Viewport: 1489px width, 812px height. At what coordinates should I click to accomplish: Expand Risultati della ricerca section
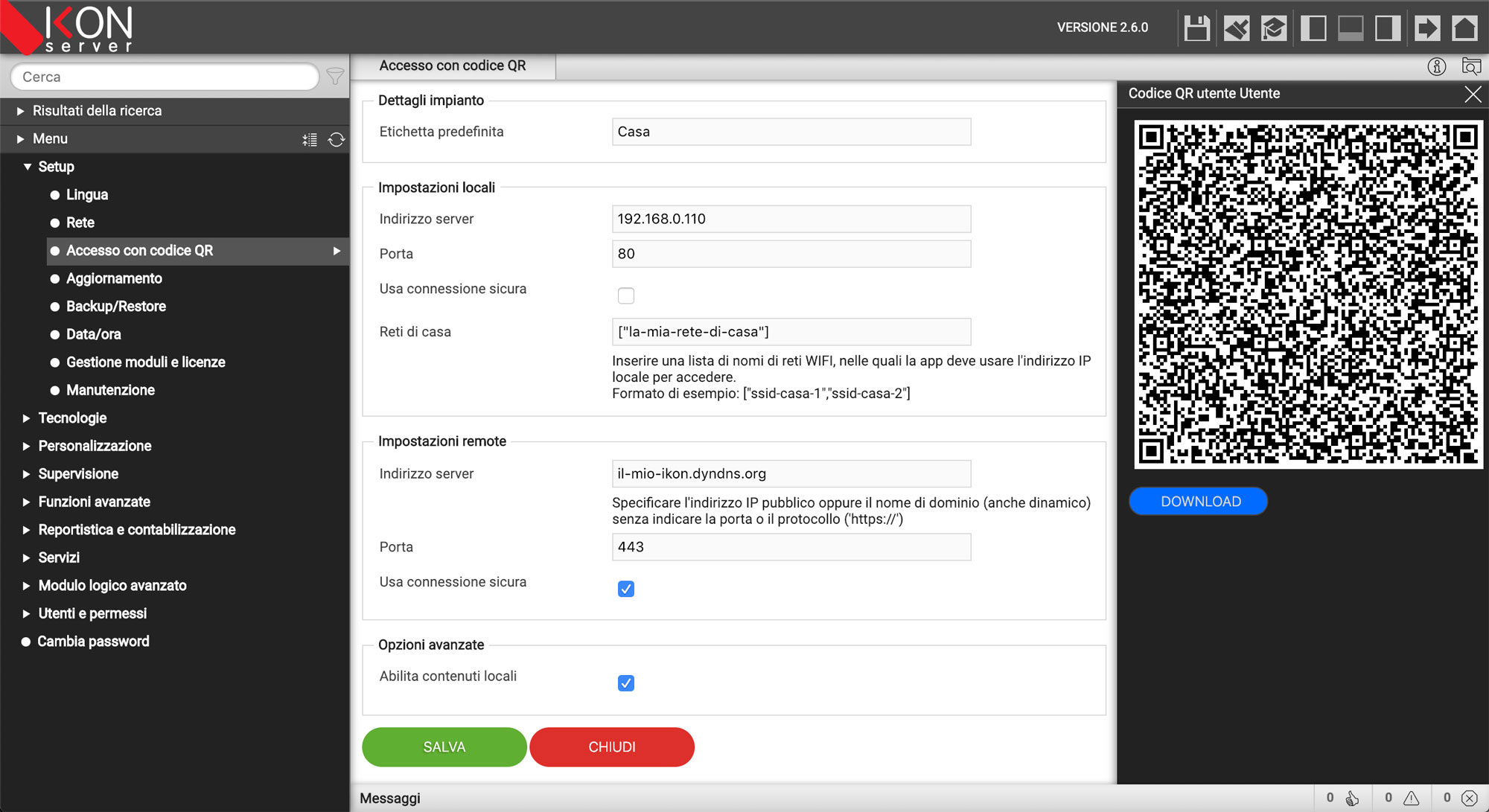(21, 111)
